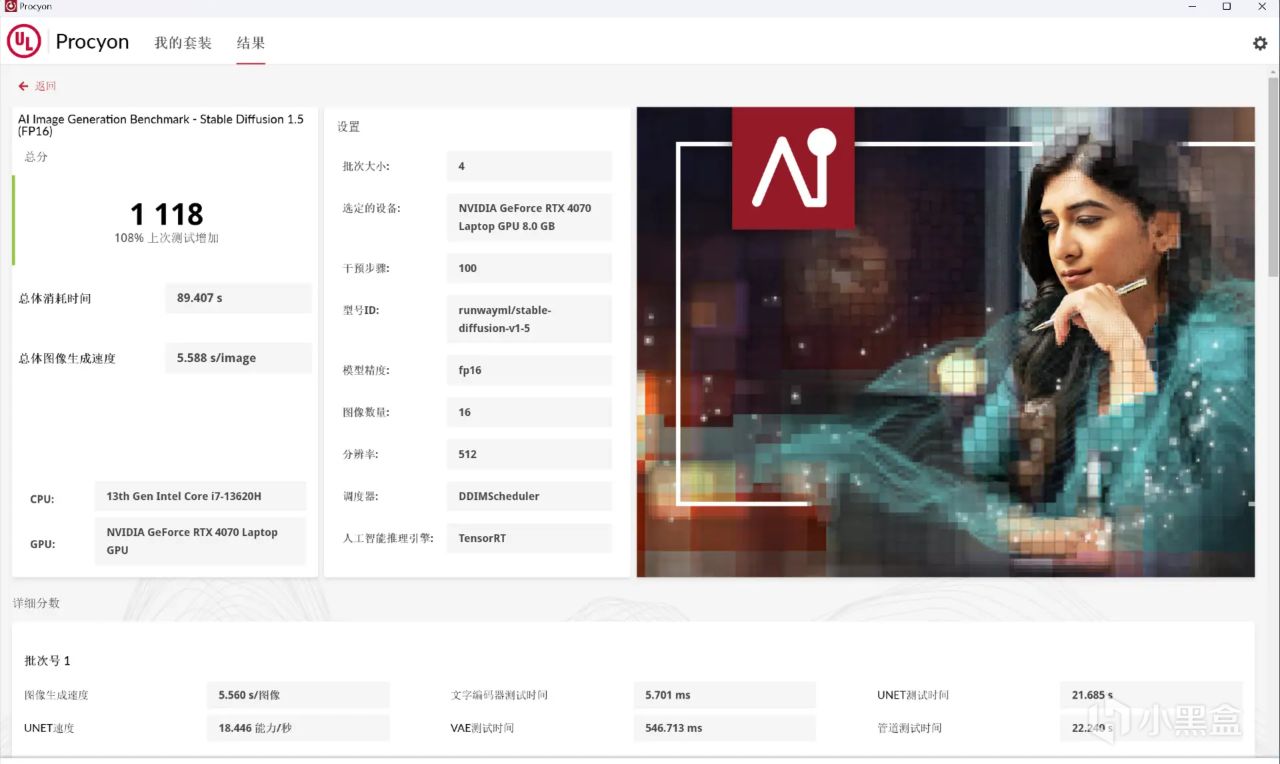Screen dimensions: 1280x764
Task: Click the 546.713 ms VAE time
Action: click(724, 728)
